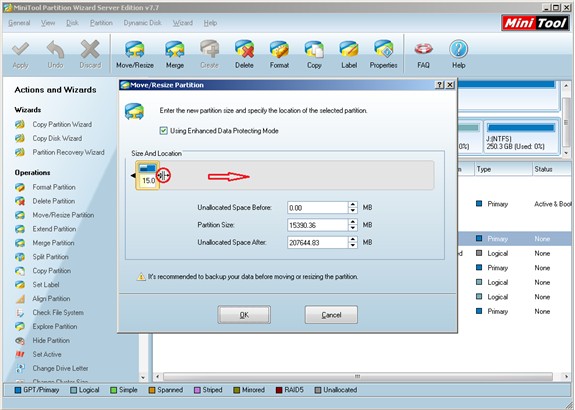This screenshot has width=575, height=410.
Task: Increase Unallocated Space After with up arrow
Action: 352,239
